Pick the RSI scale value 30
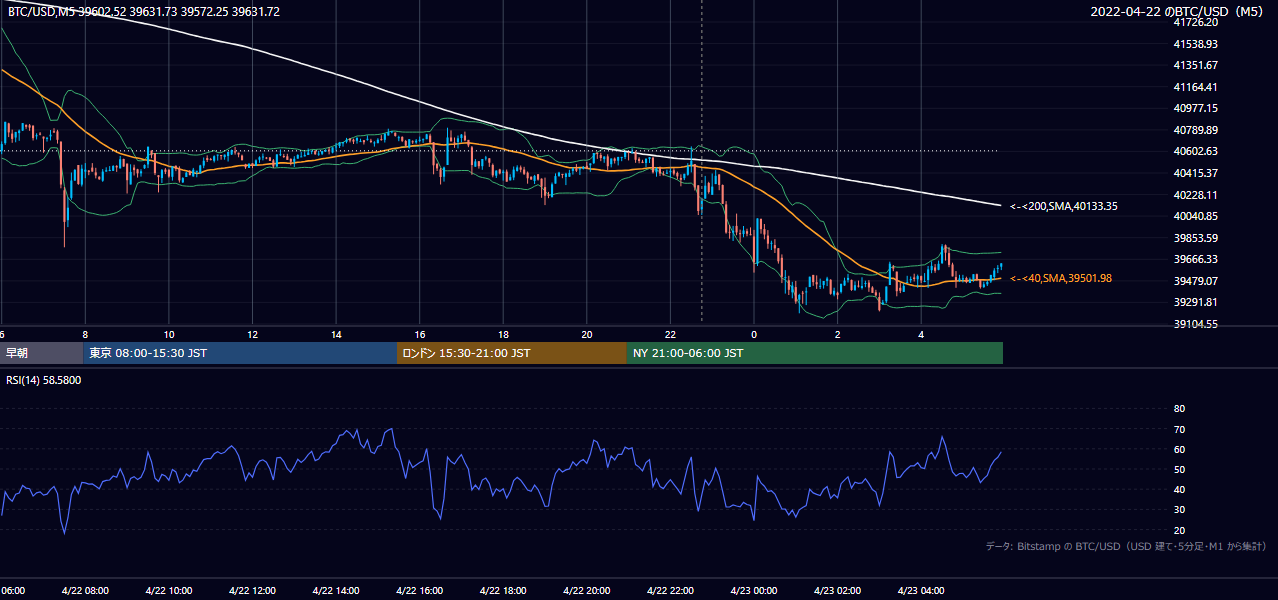Viewport: 1278px width, 600px height. 1179,510
